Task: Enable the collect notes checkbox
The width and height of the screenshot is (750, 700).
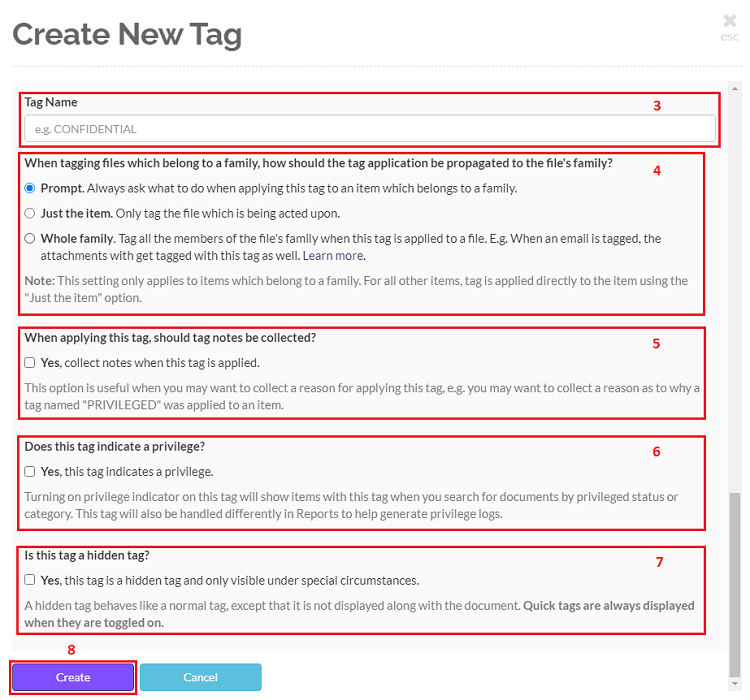Action: (30, 363)
